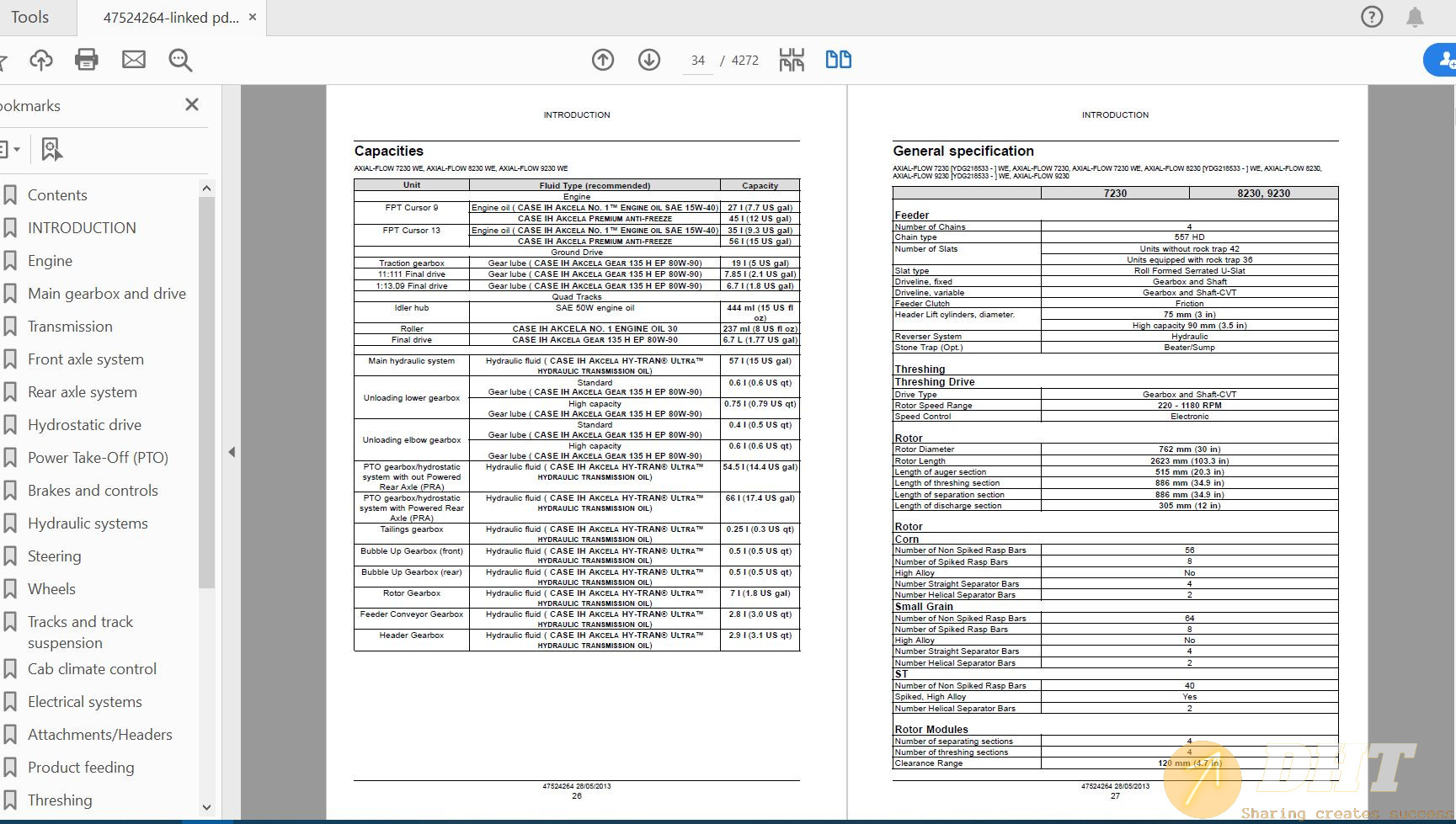The width and height of the screenshot is (1456, 824).
Task: Click the share with others button
Action: click(1442, 60)
